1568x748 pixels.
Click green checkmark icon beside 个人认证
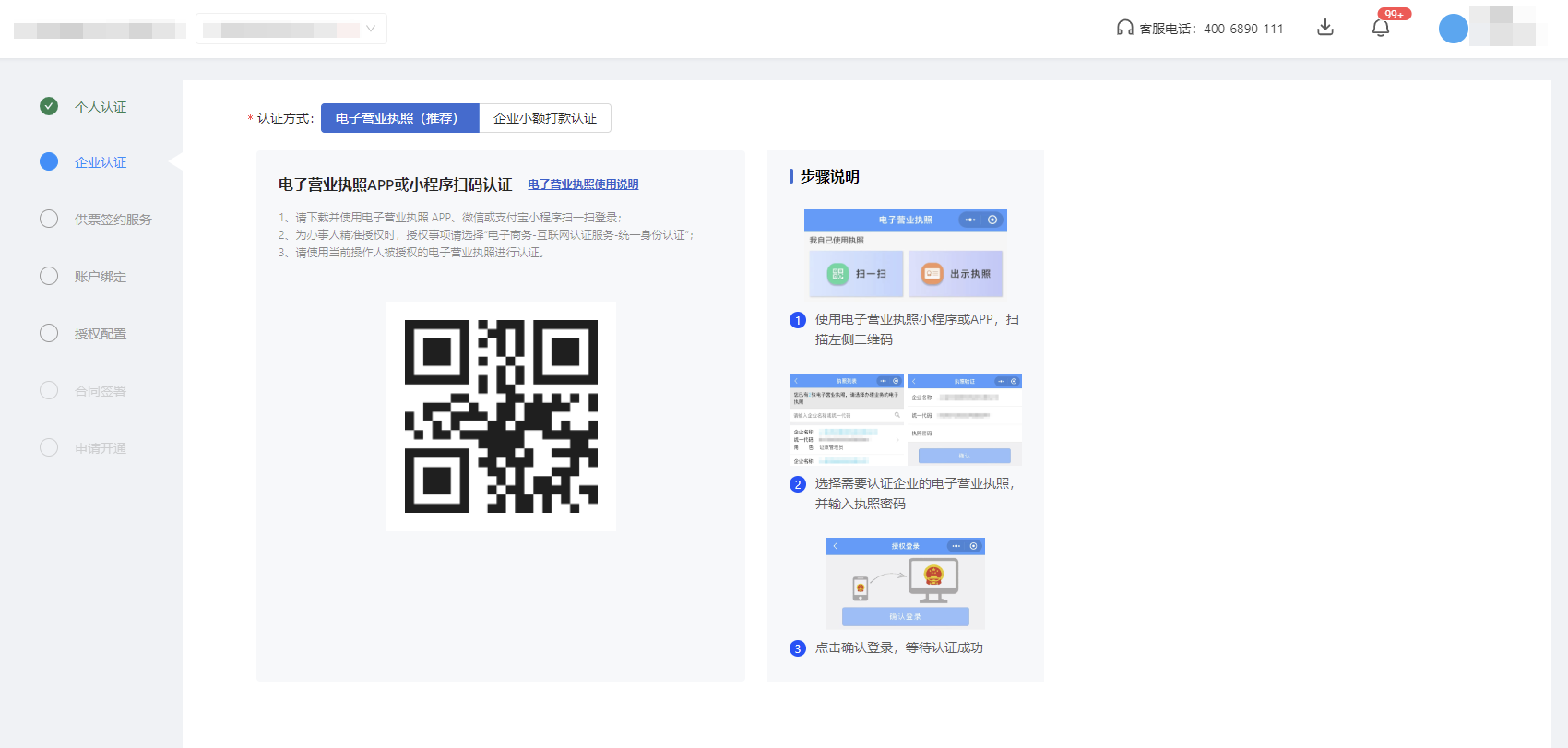click(x=49, y=106)
